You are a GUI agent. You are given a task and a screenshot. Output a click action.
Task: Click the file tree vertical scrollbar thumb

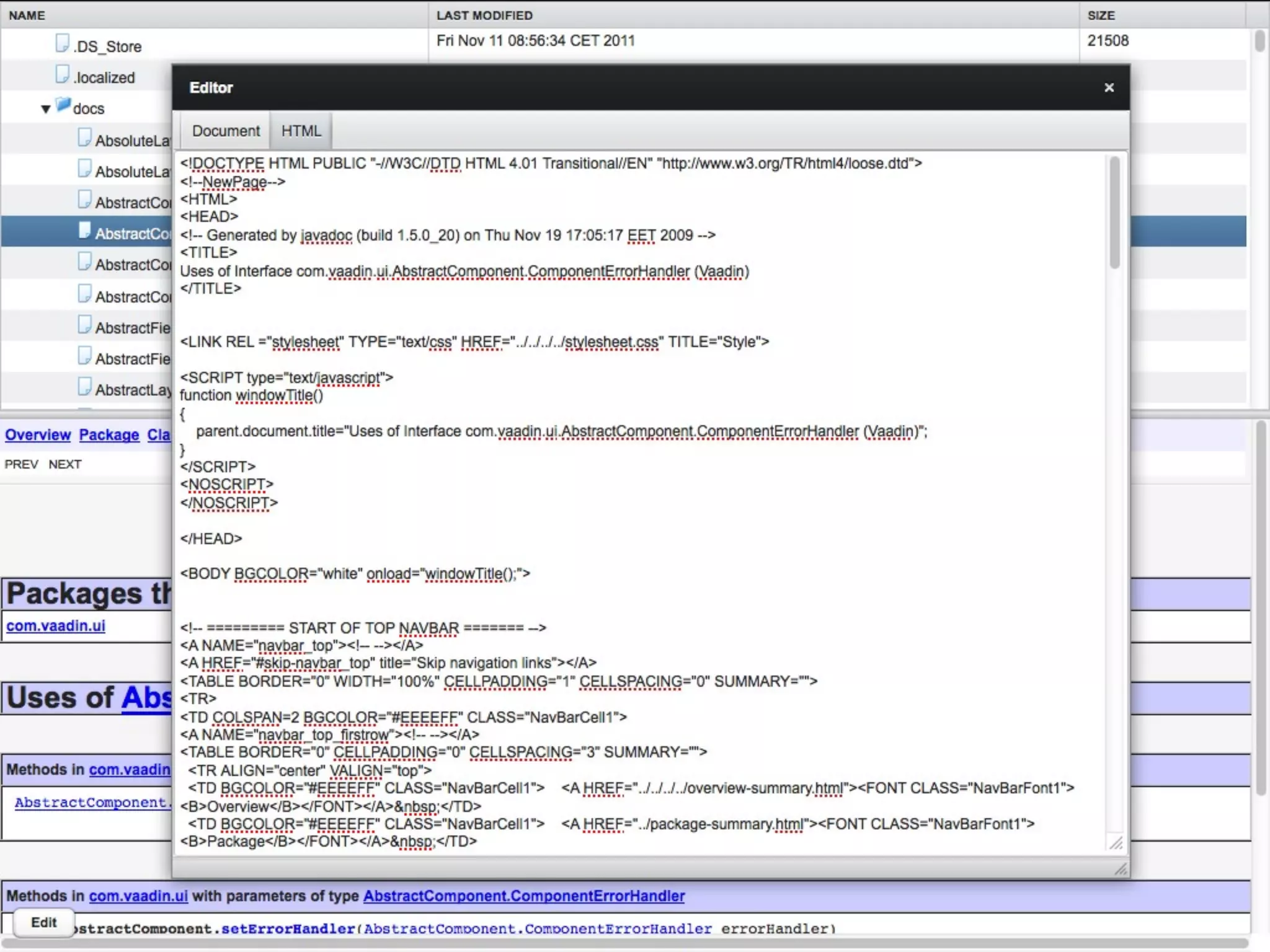pos(1259,41)
